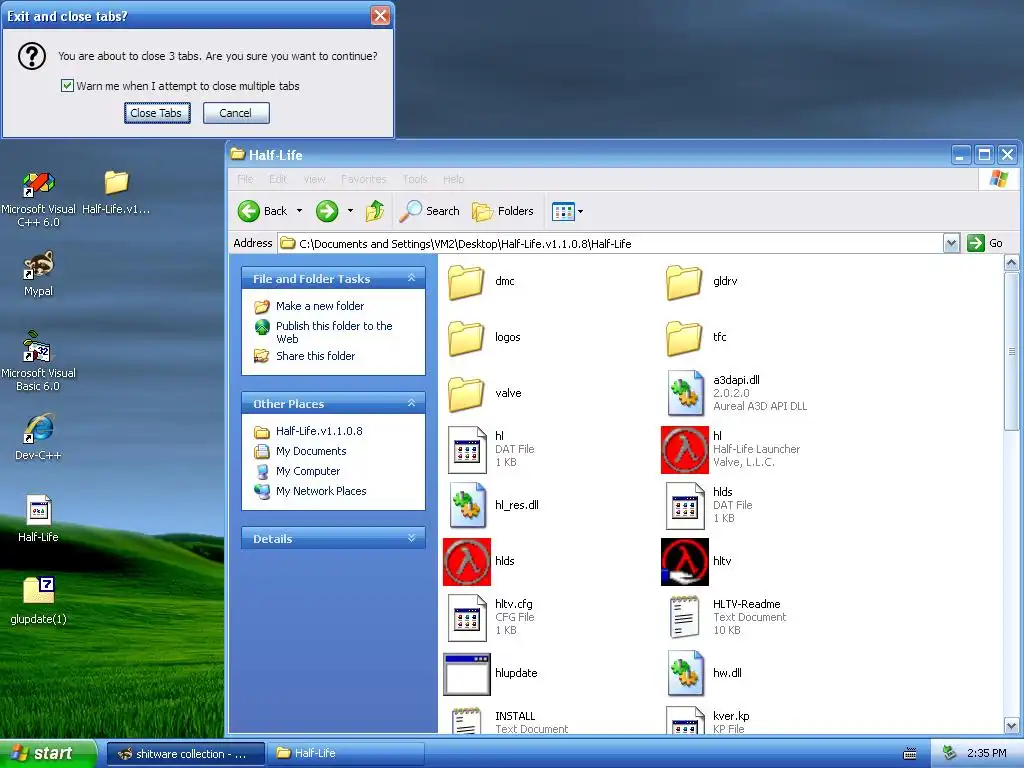Click Publish this folder to the Web
This screenshot has width=1024, height=768.
pos(334,332)
